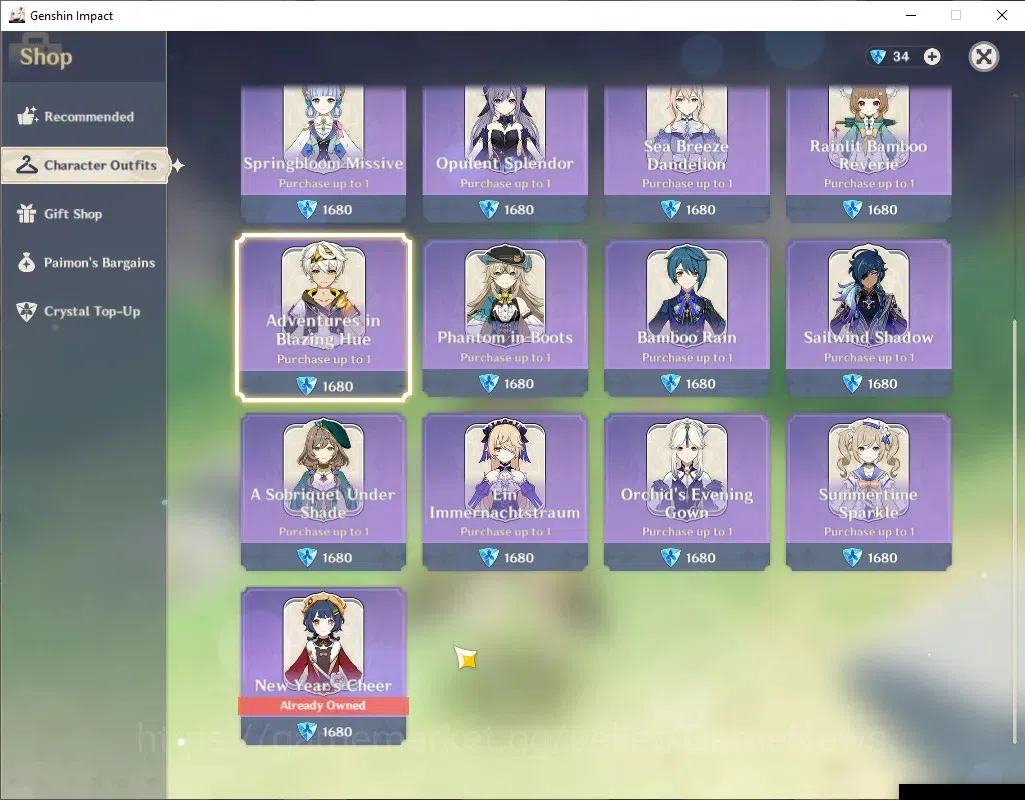Click the crystal icon on A Sobriquet Under Shade price
Image resolution: width=1025 pixels, height=800 pixels.
point(307,558)
